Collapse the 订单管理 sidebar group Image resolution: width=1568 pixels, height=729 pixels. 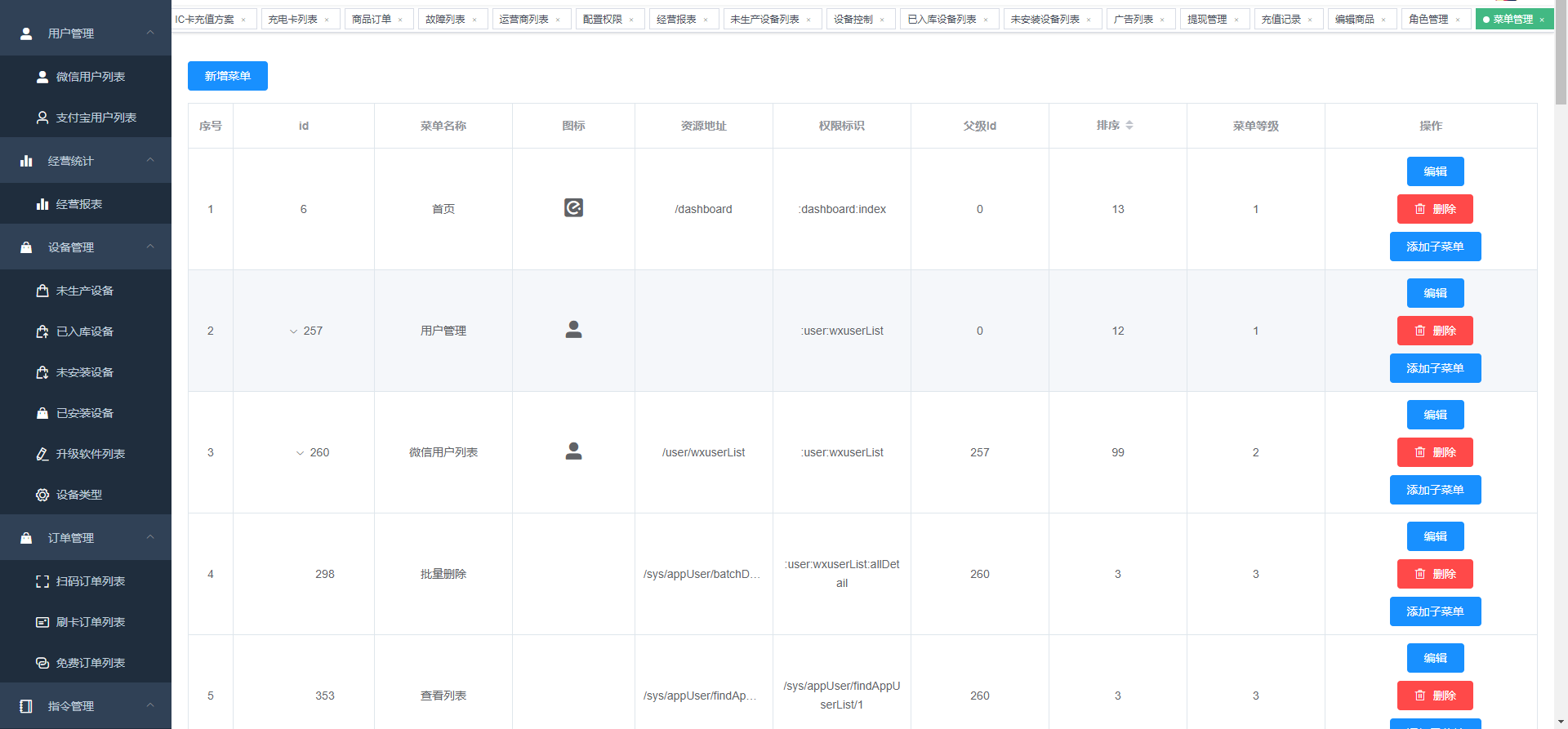click(x=150, y=537)
